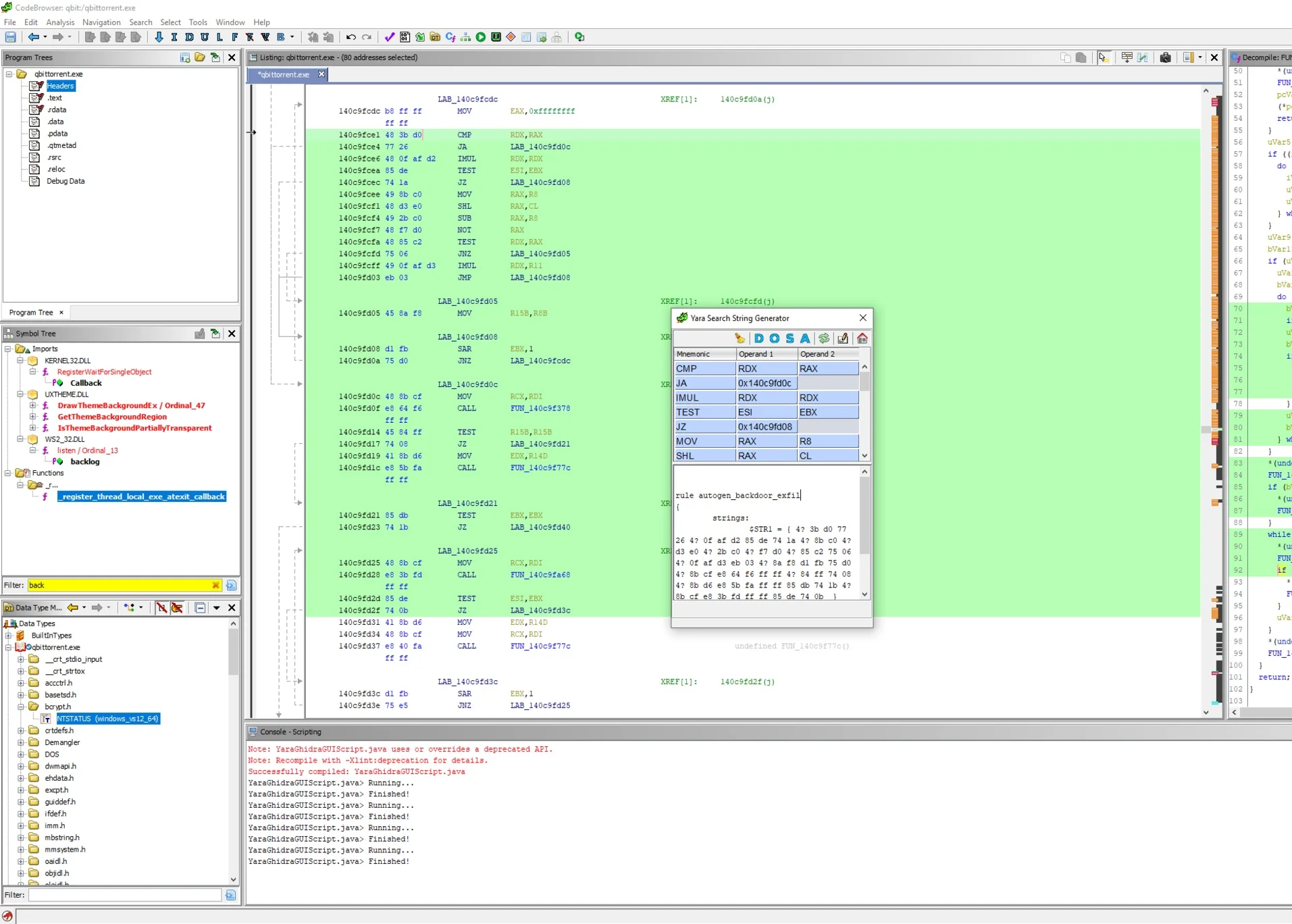Image resolution: width=1292 pixels, height=924 pixels.
Task: Open Data Type Manager black triangle menu
Action: pyautogui.click(x=217, y=608)
